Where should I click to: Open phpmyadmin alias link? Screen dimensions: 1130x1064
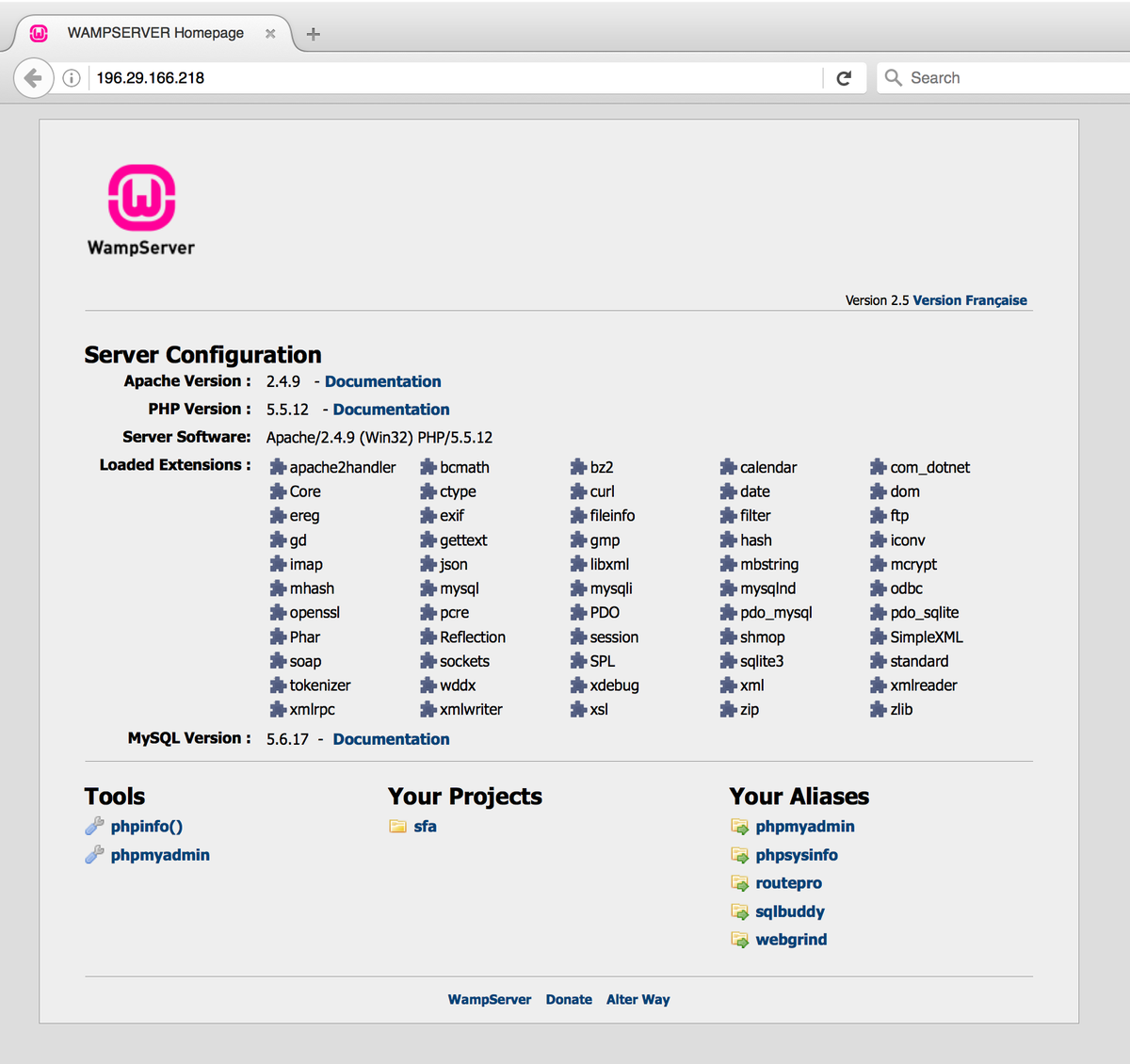pos(805,827)
